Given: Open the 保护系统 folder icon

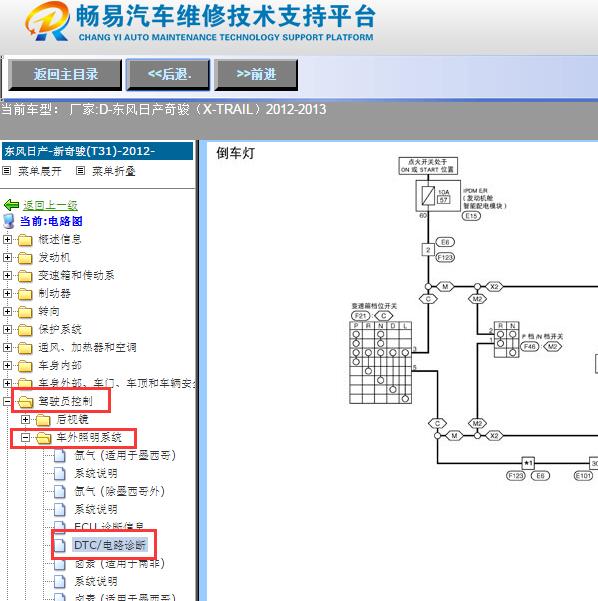Looking at the screenshot, I should tap(25, 330).
